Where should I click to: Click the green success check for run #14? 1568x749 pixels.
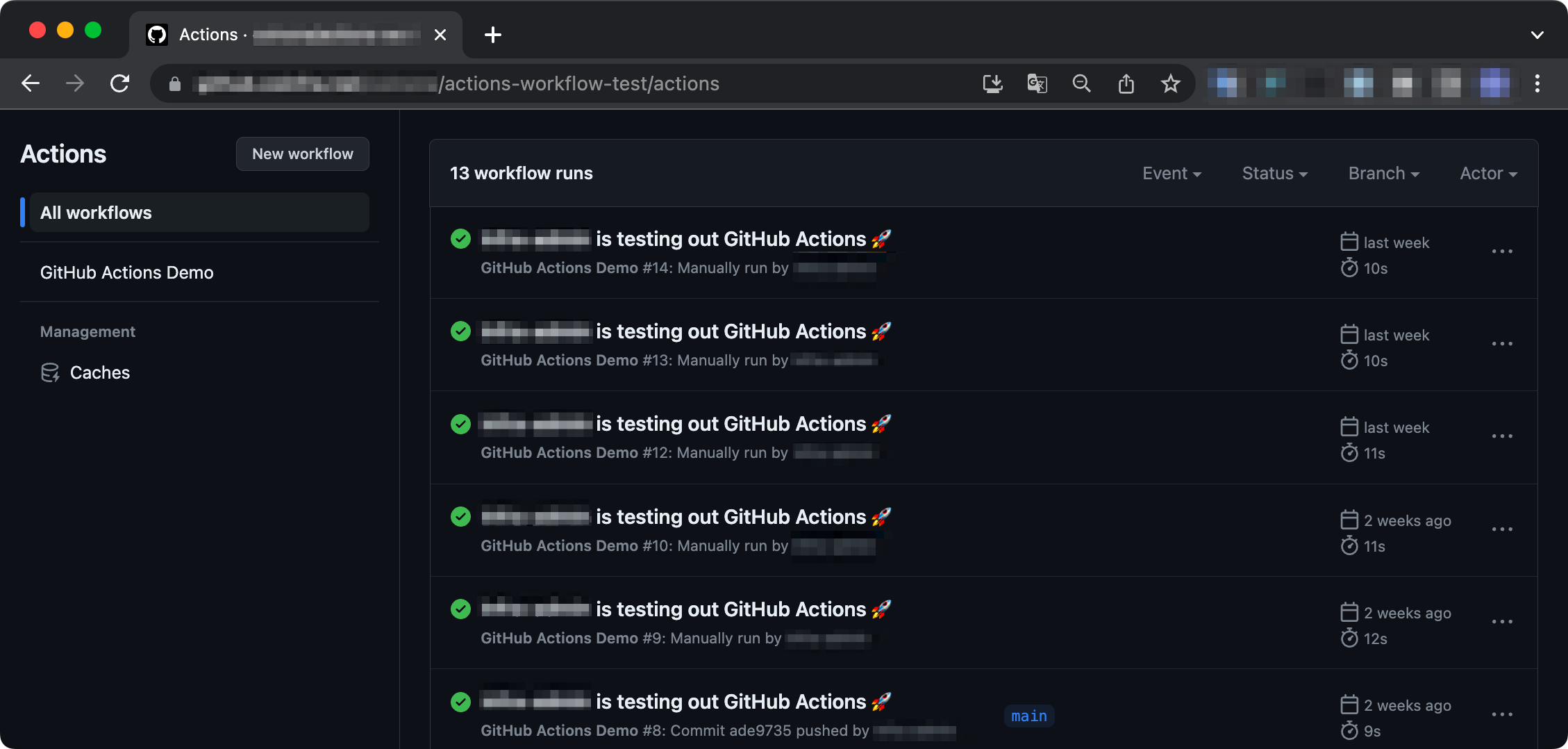460,239
